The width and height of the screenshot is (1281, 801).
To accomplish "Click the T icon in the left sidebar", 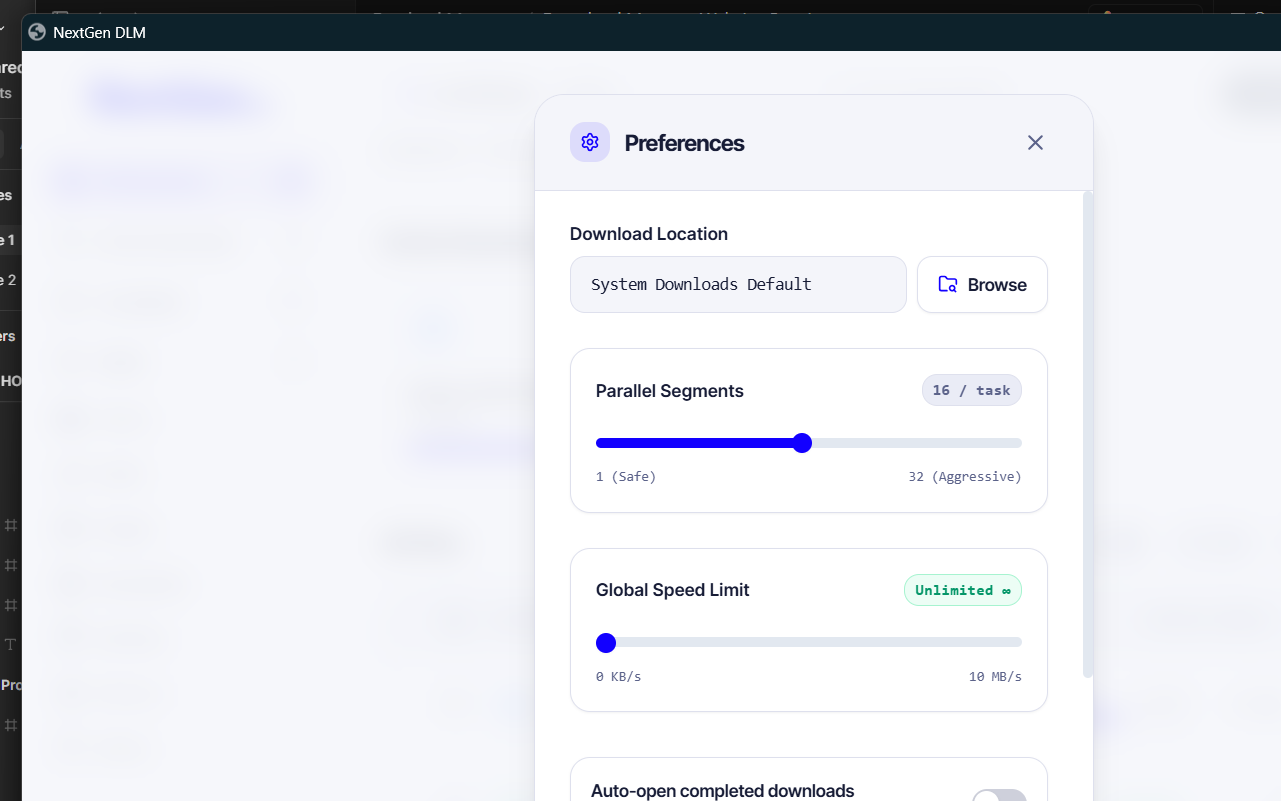I will click(11, 645).
